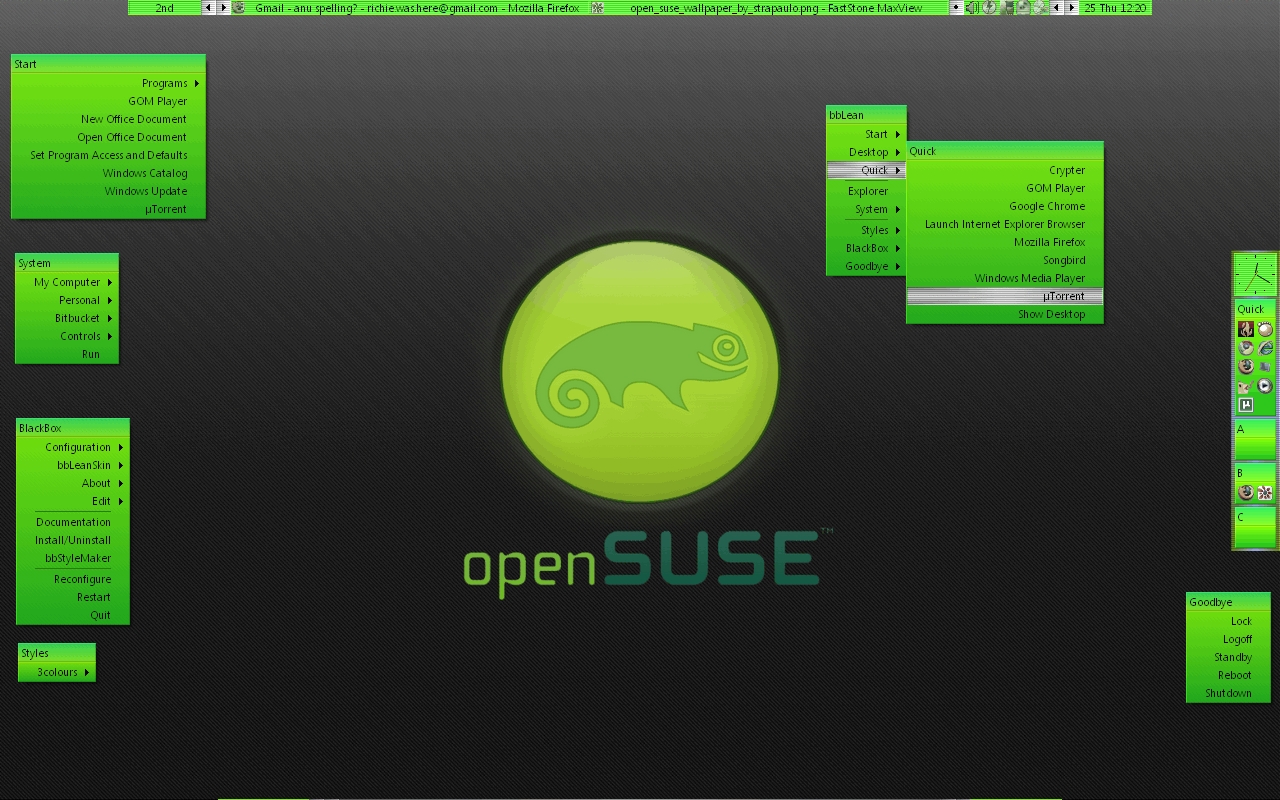Launch µTorrent icon in Quick bar
Viewport: 1280px width, 800px height.
1246,405
